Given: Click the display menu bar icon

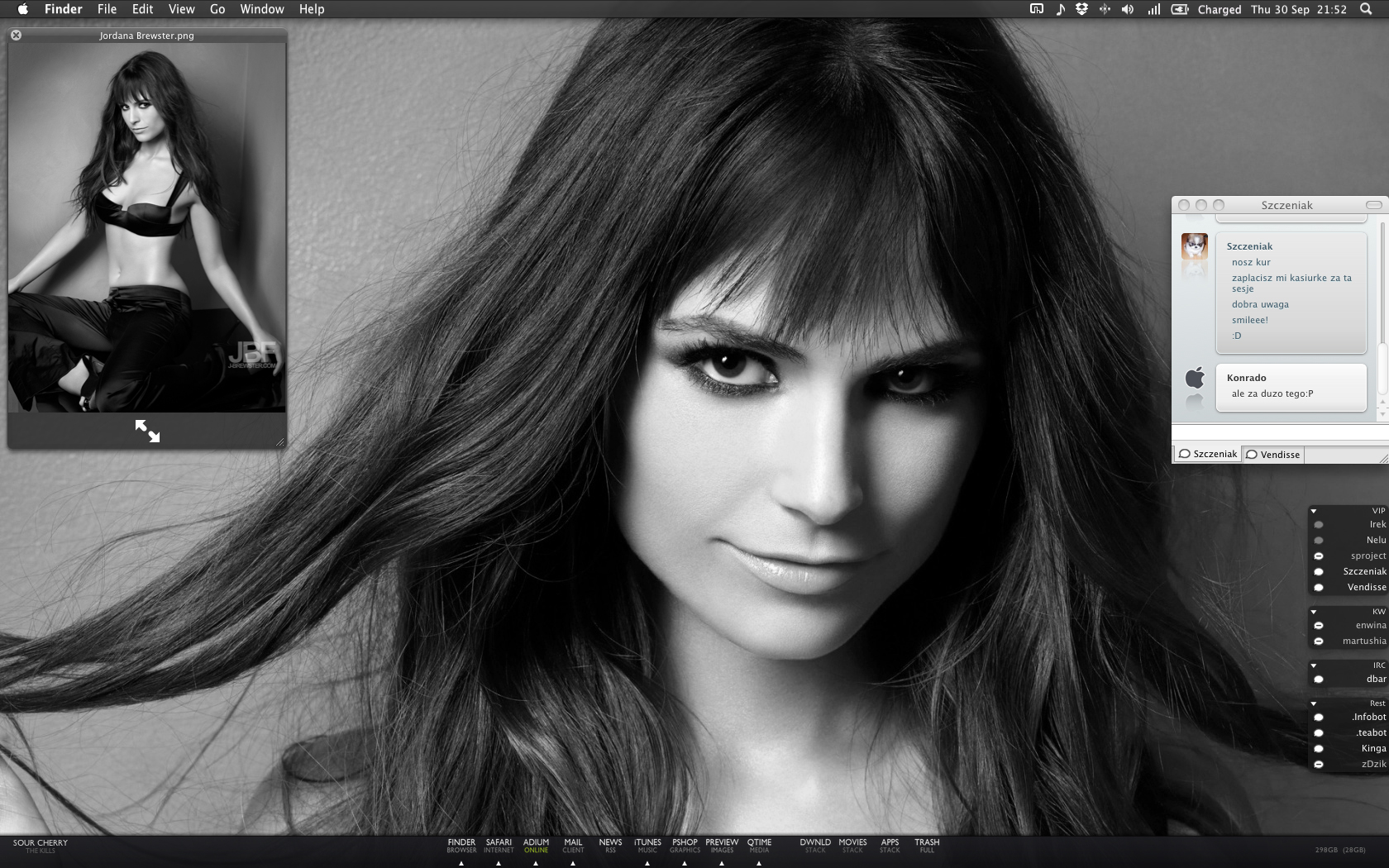Looking at the screenshot, I should [x=1037, y=9].
